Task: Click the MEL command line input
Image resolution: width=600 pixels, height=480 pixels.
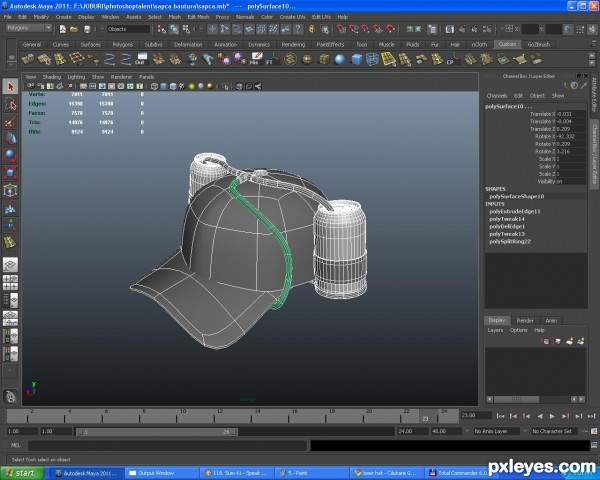Action: click(x=167, y=446)
